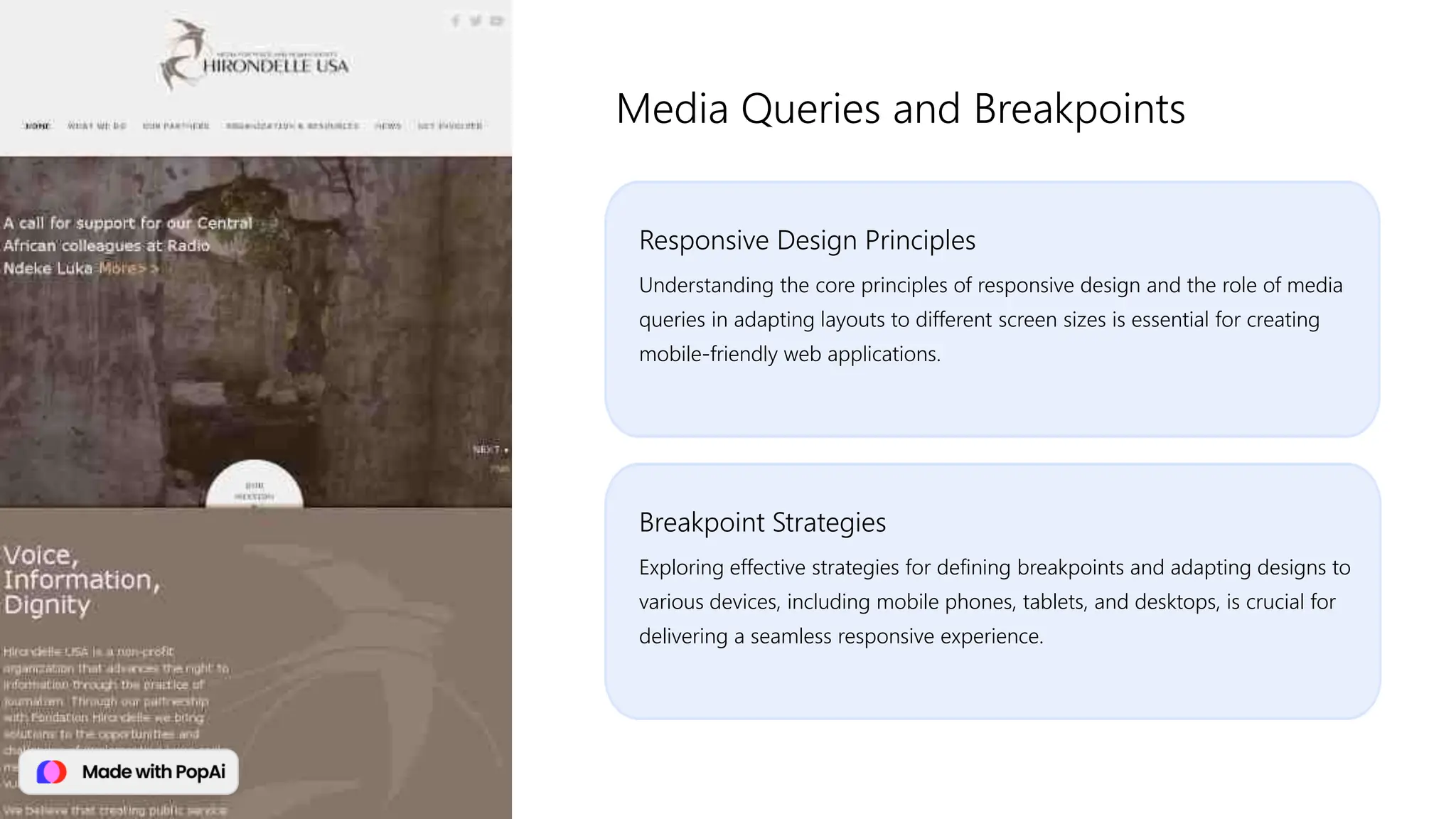Follow the More>> link on Radio Ndeke Luka
This screenshot has height=819, width=1456.
click(x=128, y=269)
